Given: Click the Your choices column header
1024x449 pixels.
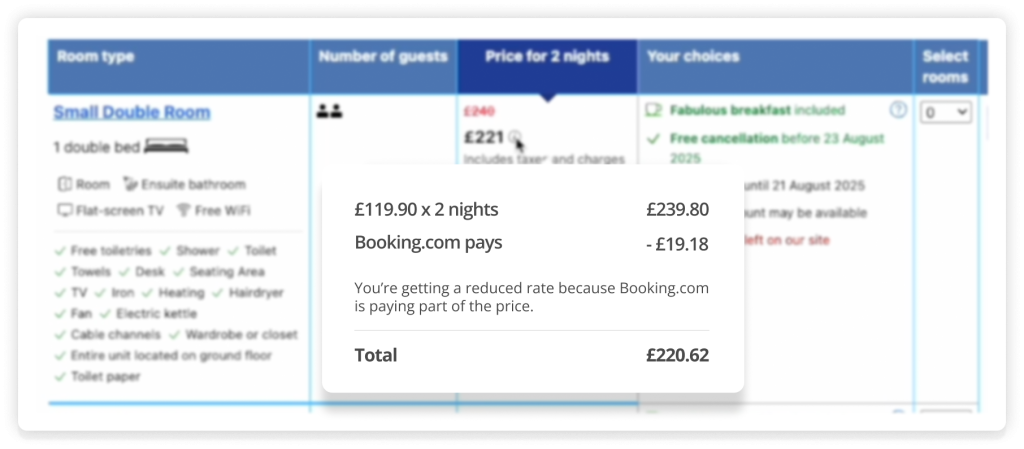Looking at the screenshot, I should pos(693,57).
